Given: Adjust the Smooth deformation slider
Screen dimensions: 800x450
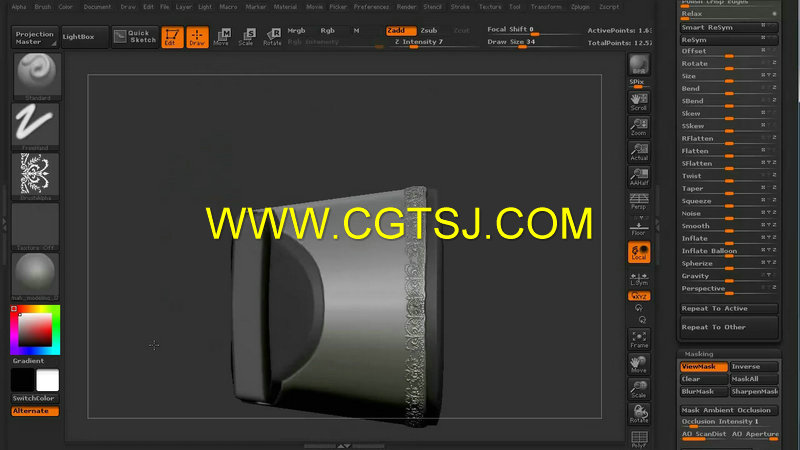Looking at the screenshot, I should (729, 226).
